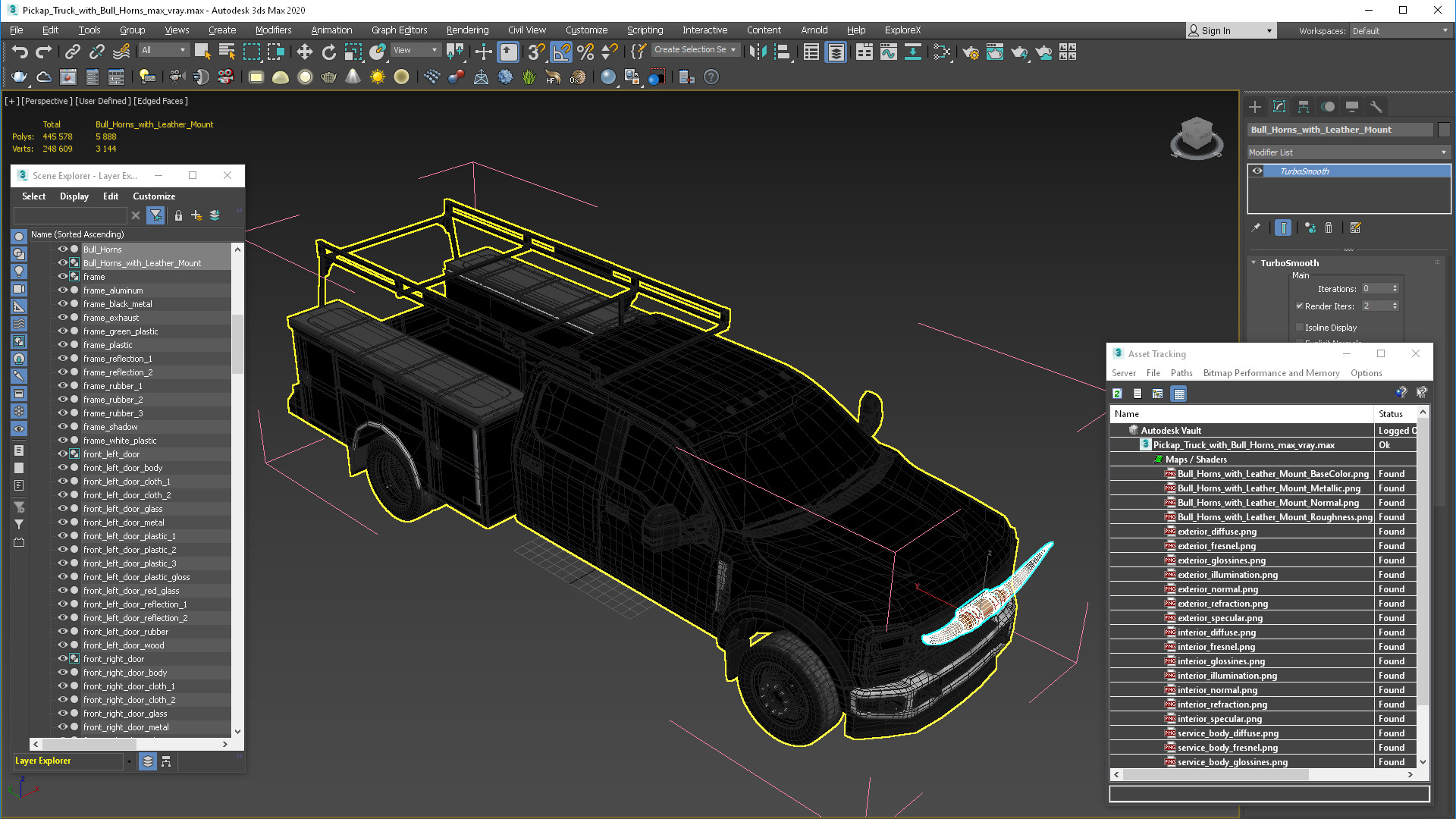
Task: Open the Toggle Layer Explorer icon
Action: click(836, 52)
